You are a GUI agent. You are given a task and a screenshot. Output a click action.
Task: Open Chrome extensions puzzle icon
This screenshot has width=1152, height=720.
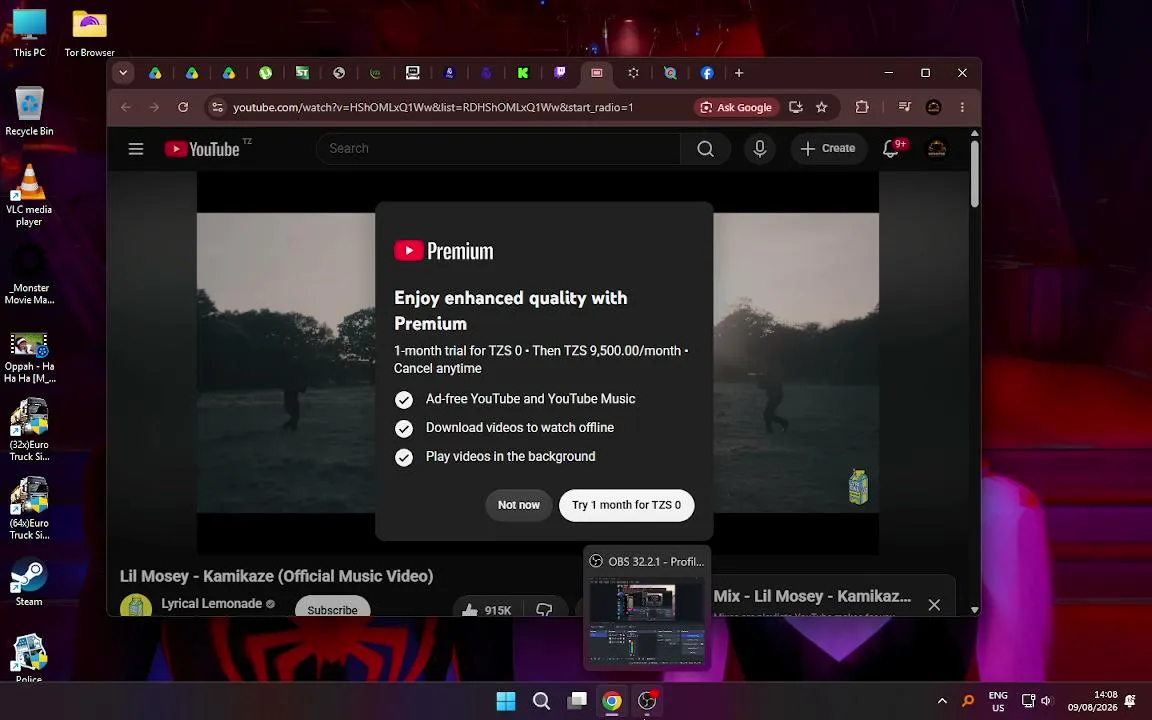click(863, 107)
